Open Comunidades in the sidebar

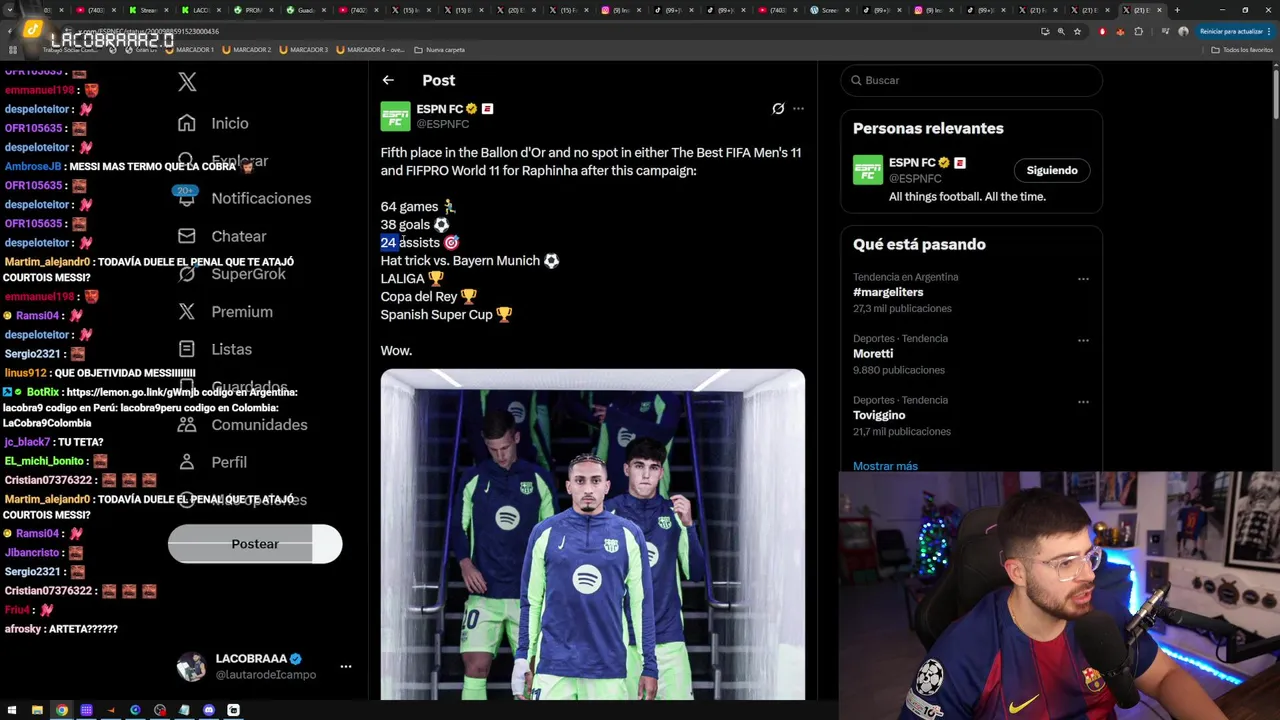[259, 425]
